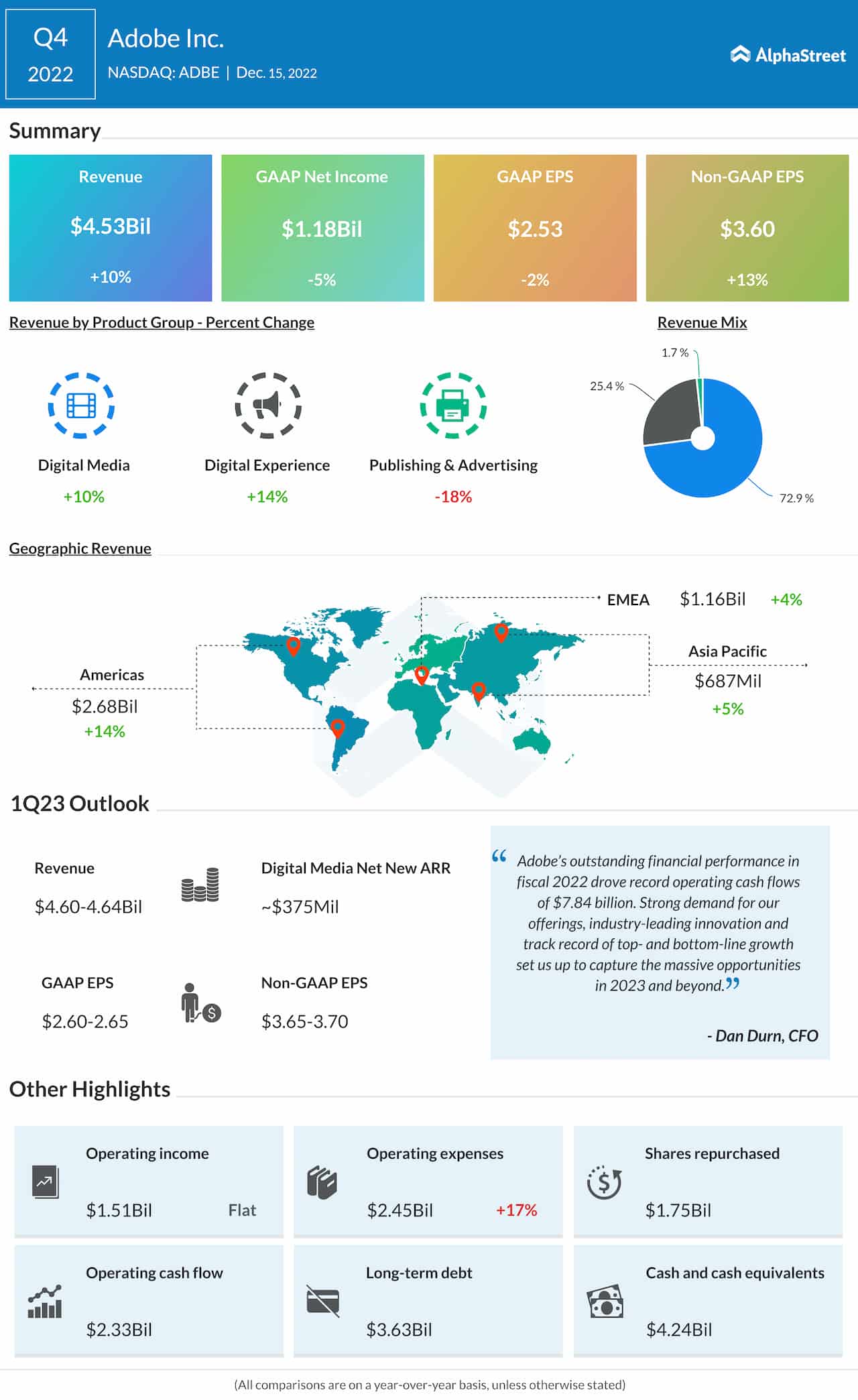Click the map pin on South America
The width and height of the screenshot is (858, 1400).
click(x=338, y=728)
